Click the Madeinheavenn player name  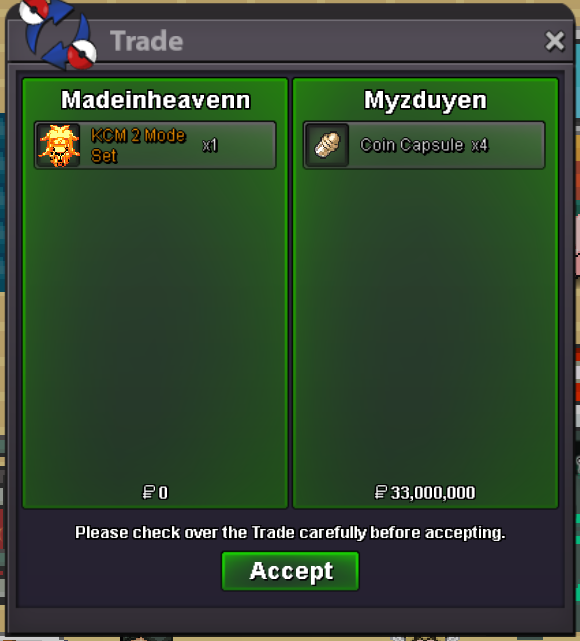coord(155,100)
